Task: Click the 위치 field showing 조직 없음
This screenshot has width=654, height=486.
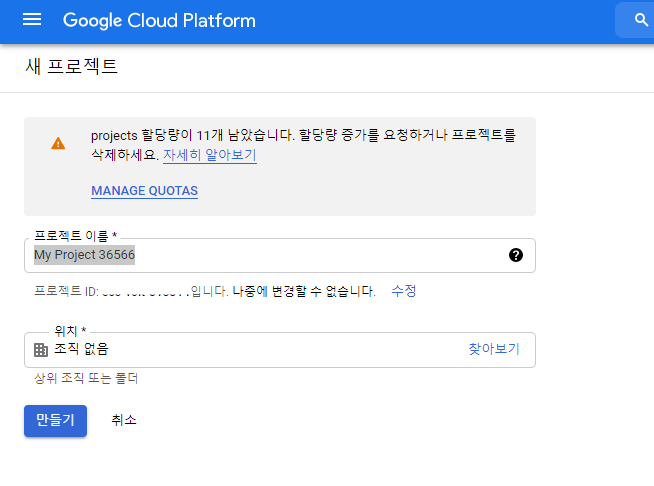Action: [279, 350]
